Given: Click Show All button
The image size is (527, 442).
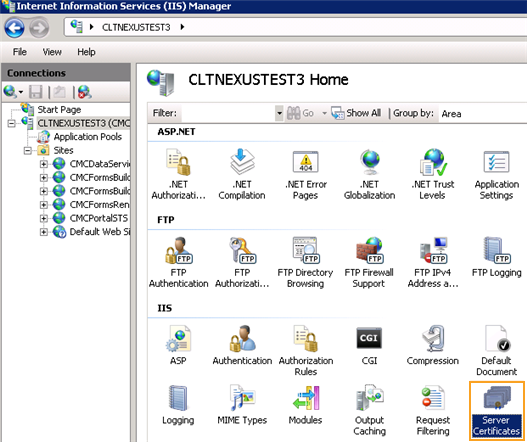Looking at the screenshot, I should click(356, 113).
